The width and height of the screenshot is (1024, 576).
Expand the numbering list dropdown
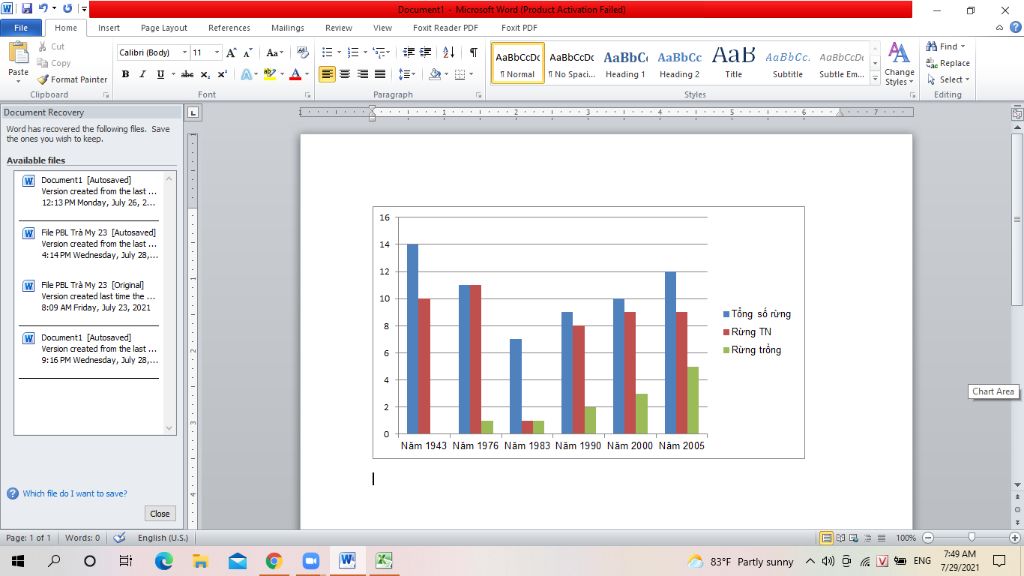(364, 52)
